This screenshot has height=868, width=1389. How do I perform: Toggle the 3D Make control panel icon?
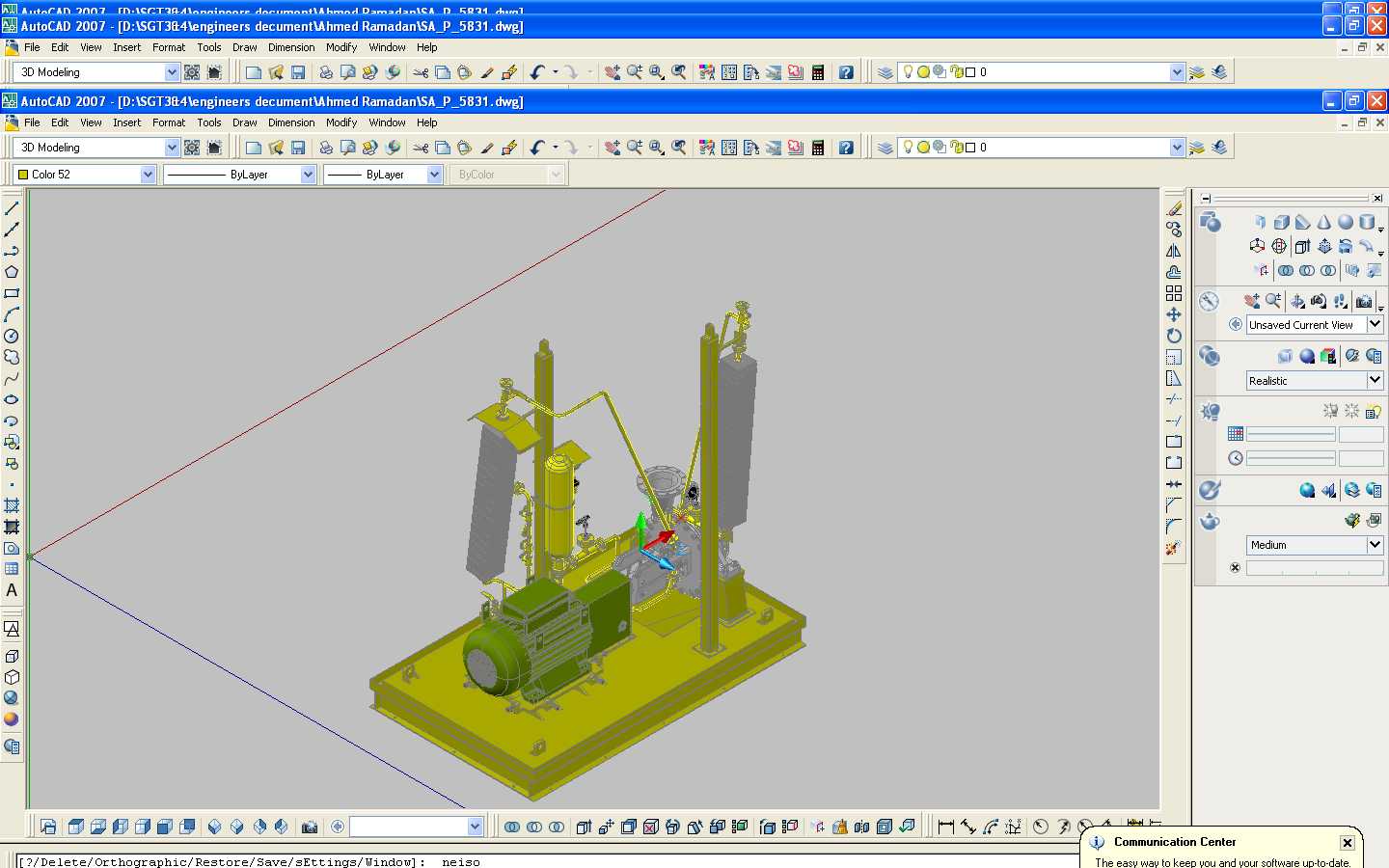tap(1210, 224)
